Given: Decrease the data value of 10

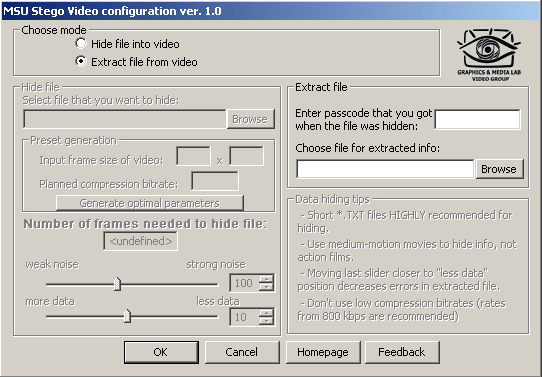Looking at the screenshot, I should (267, 321).
